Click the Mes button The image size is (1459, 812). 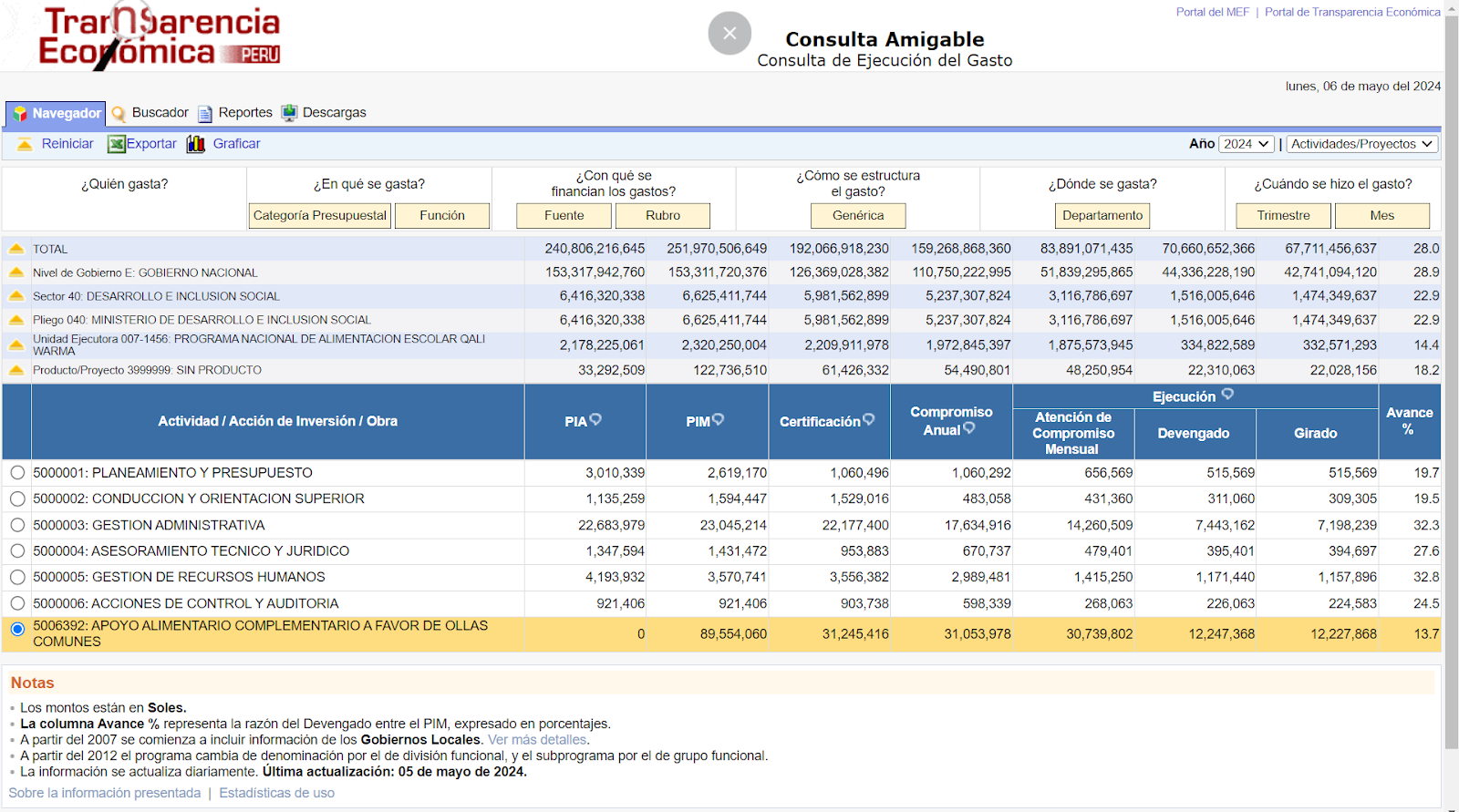coord(1382,216)
